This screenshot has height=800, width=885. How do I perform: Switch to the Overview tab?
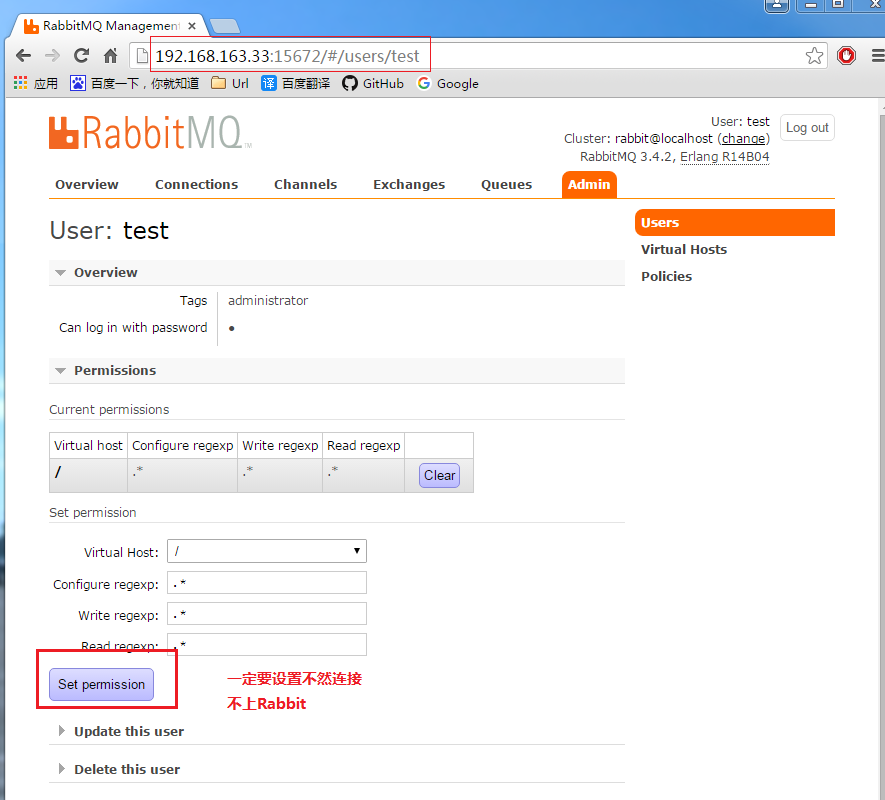point(87,185)
